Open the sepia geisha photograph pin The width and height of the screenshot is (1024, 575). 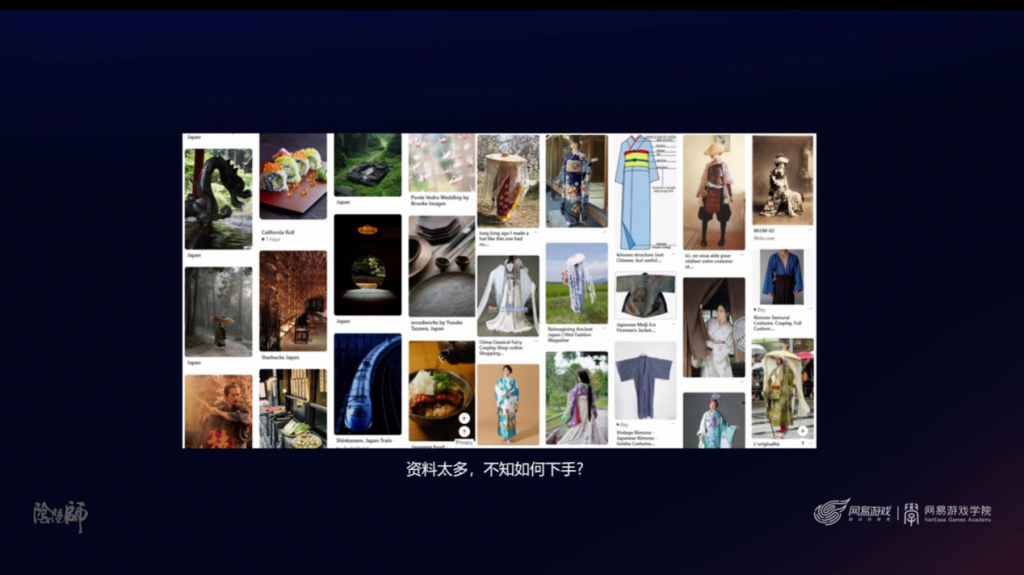pyautogui.click(x=782, y=180)
